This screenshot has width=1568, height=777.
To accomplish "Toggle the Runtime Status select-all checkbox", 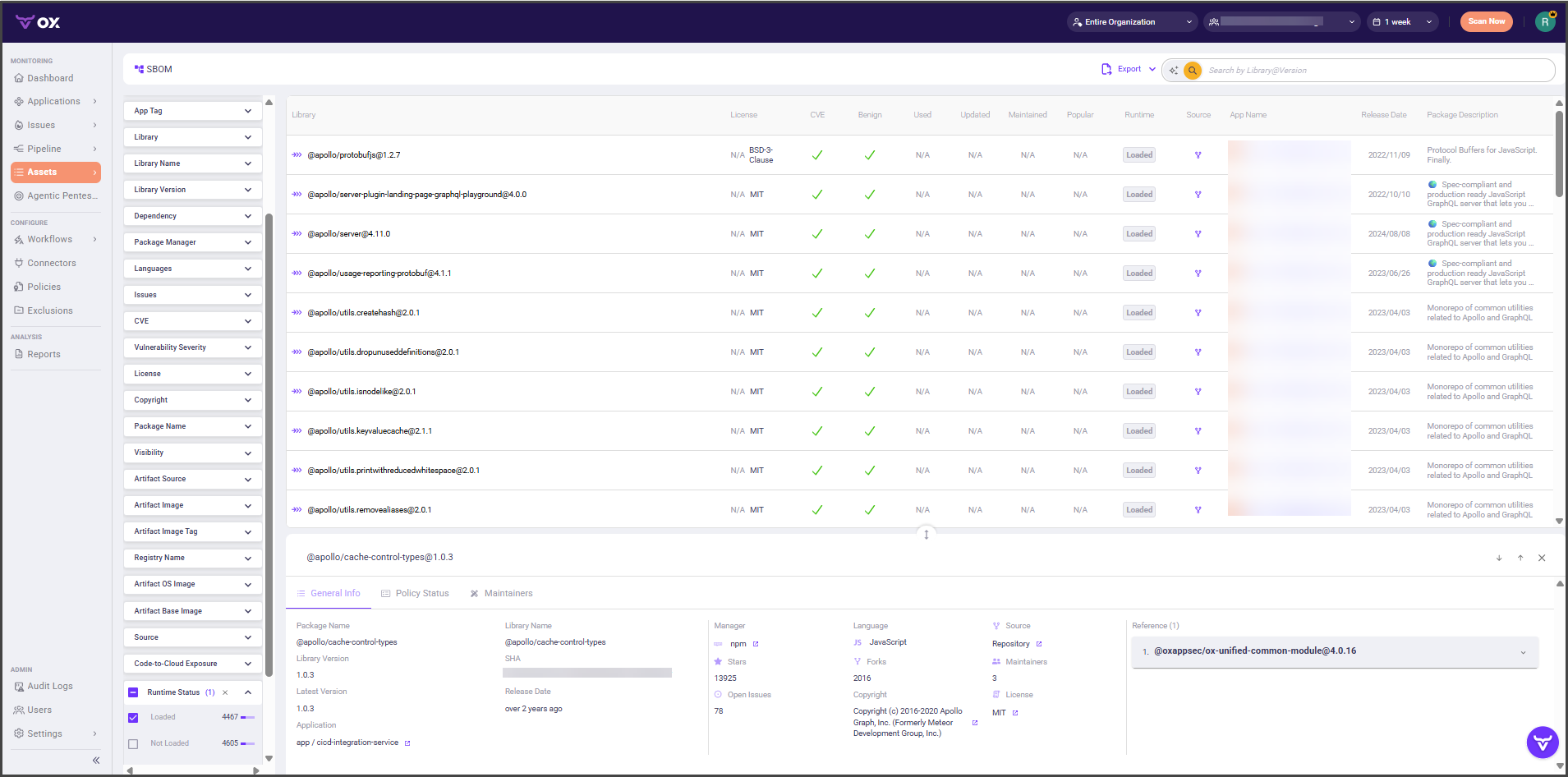I will (133, 692).
